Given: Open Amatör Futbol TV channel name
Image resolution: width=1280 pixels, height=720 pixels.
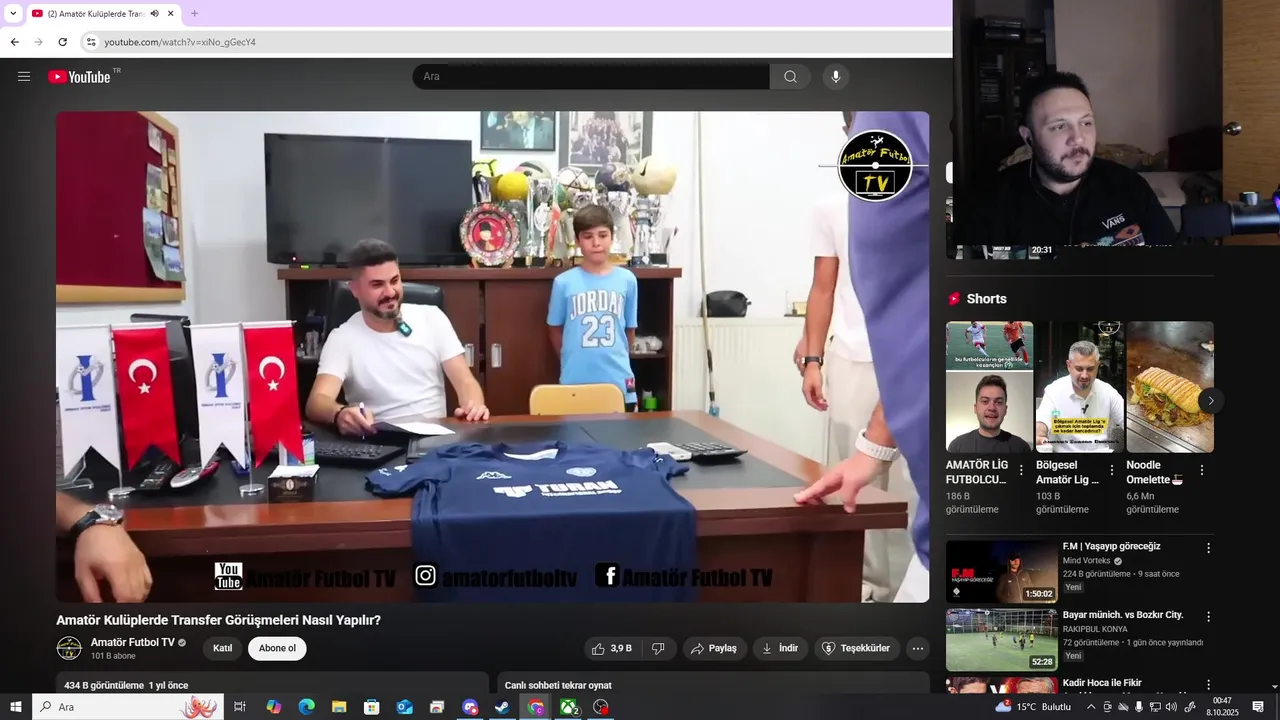Looking at the screenshot, I should [132, 642].
